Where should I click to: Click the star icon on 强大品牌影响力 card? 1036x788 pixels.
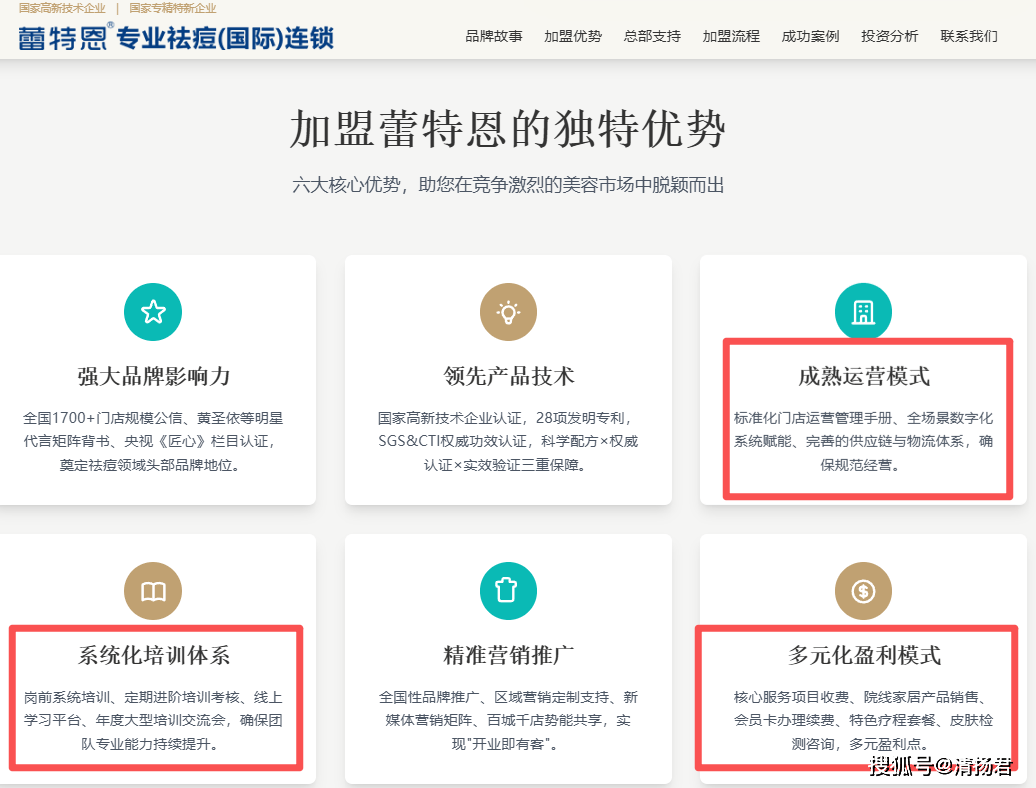click(153, 312)
